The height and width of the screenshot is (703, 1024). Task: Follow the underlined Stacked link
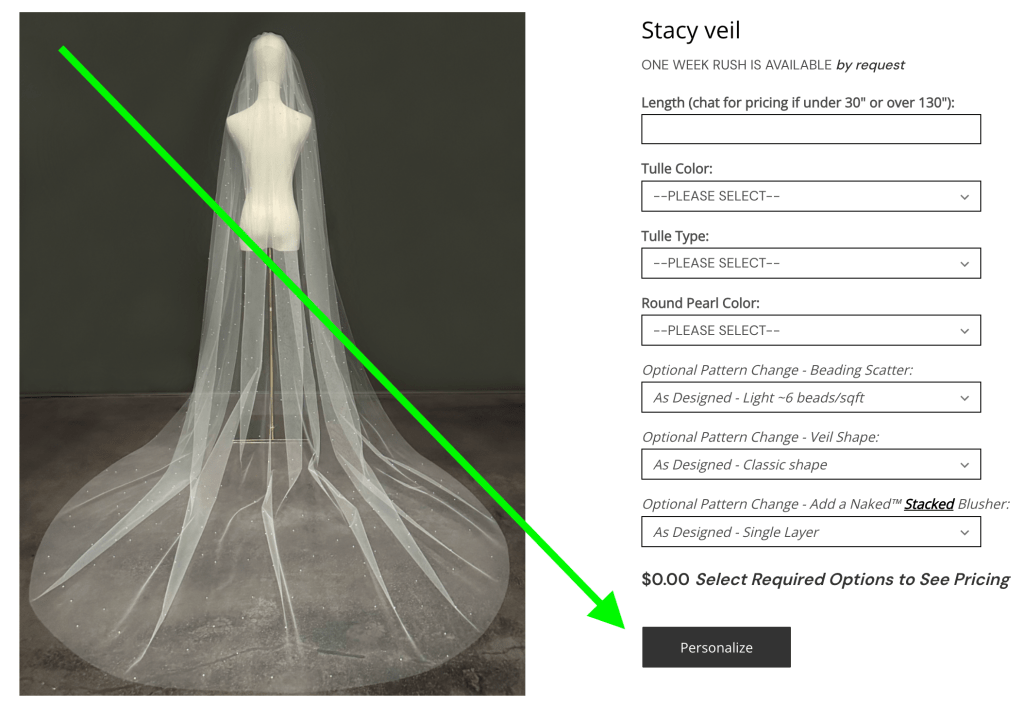(x=929, y=504)
